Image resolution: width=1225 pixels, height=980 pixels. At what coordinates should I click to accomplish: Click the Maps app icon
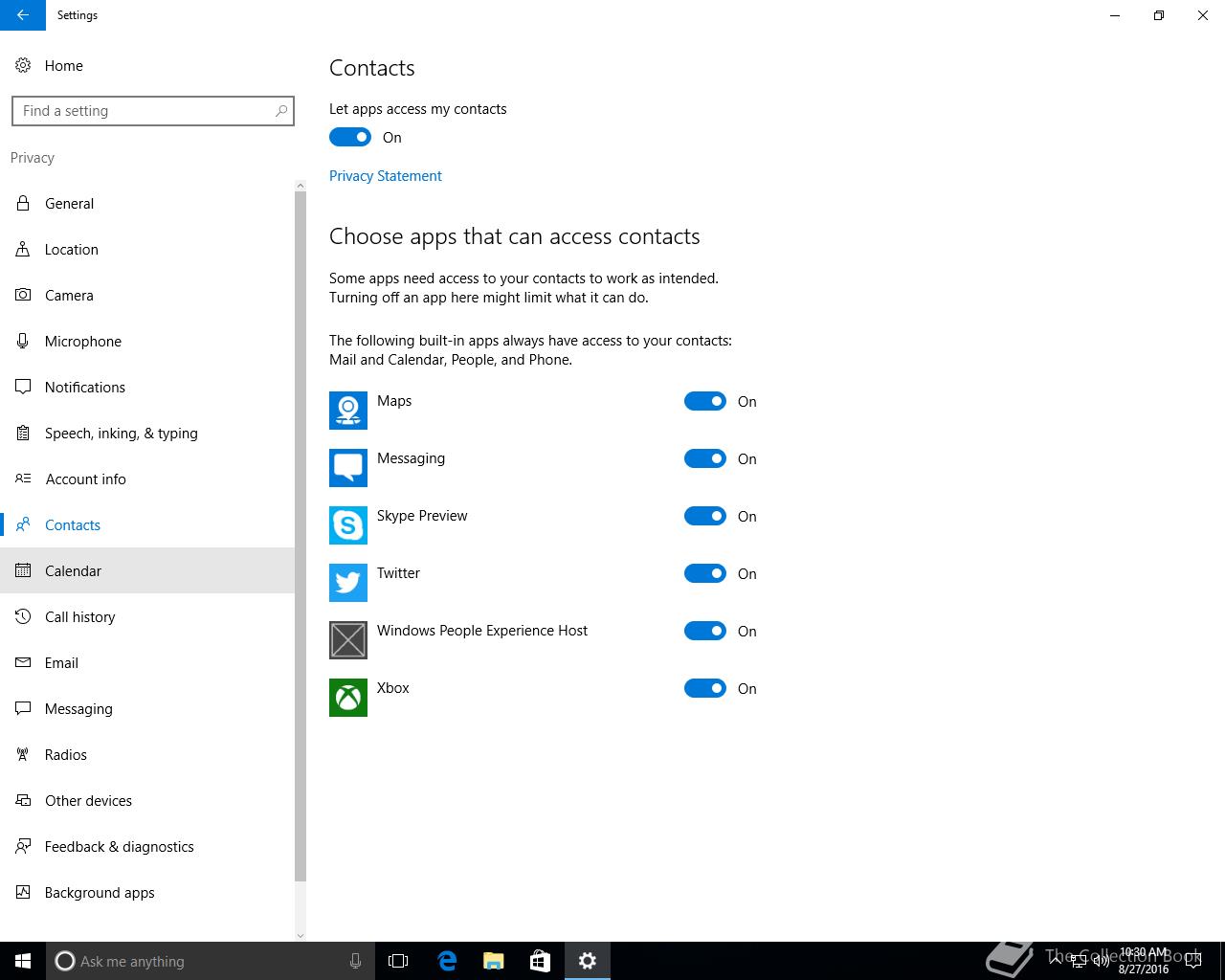coord(348,411)
